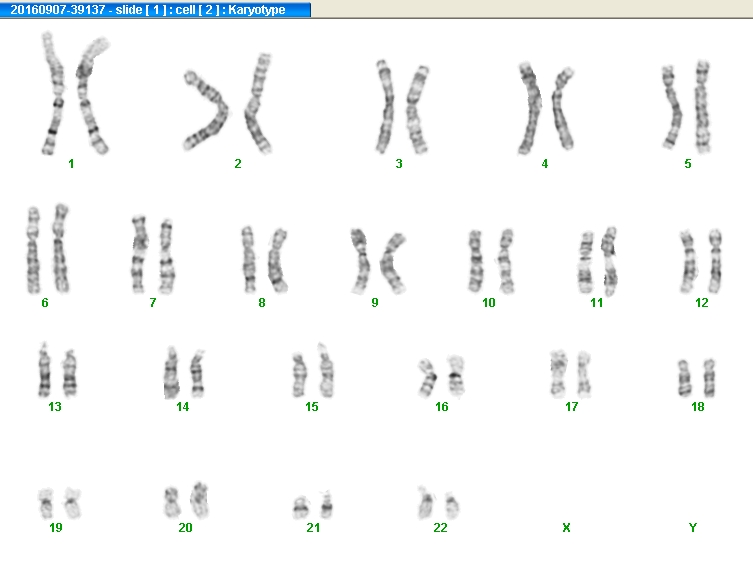Click the green label '22'
The image size is (753, 579).
[x=440, y=528]
